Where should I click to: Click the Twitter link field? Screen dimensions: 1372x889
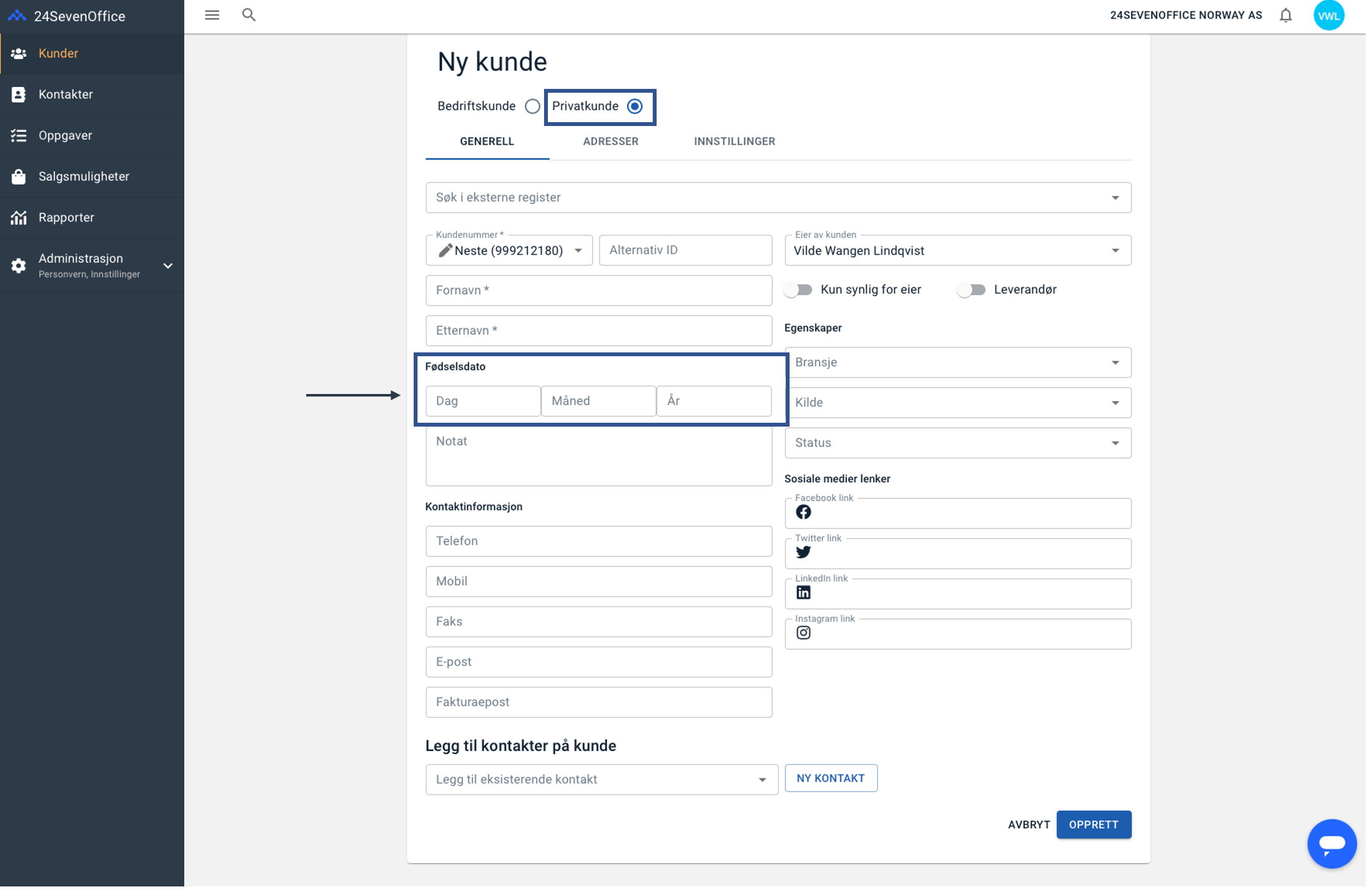coord(957,553)
